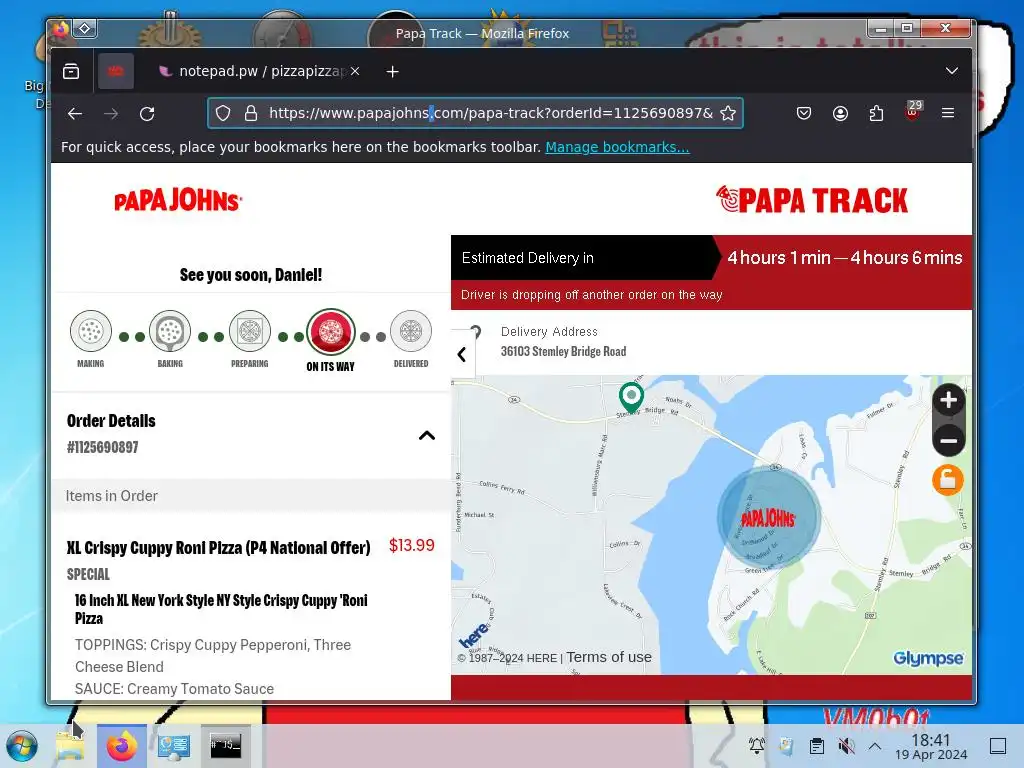Click the Papa Johns store marker on map
Screen dimensions: 1024x768
pos(769,517)
